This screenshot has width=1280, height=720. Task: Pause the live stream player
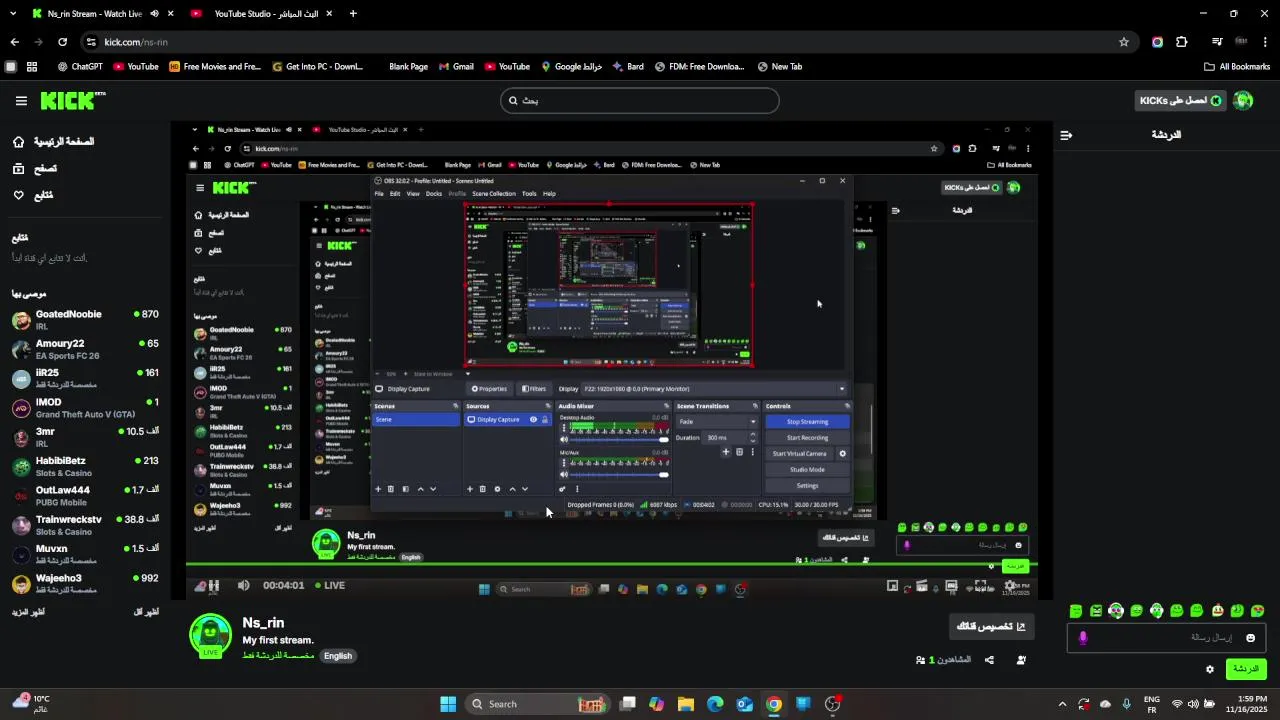(x=213, y=586)
